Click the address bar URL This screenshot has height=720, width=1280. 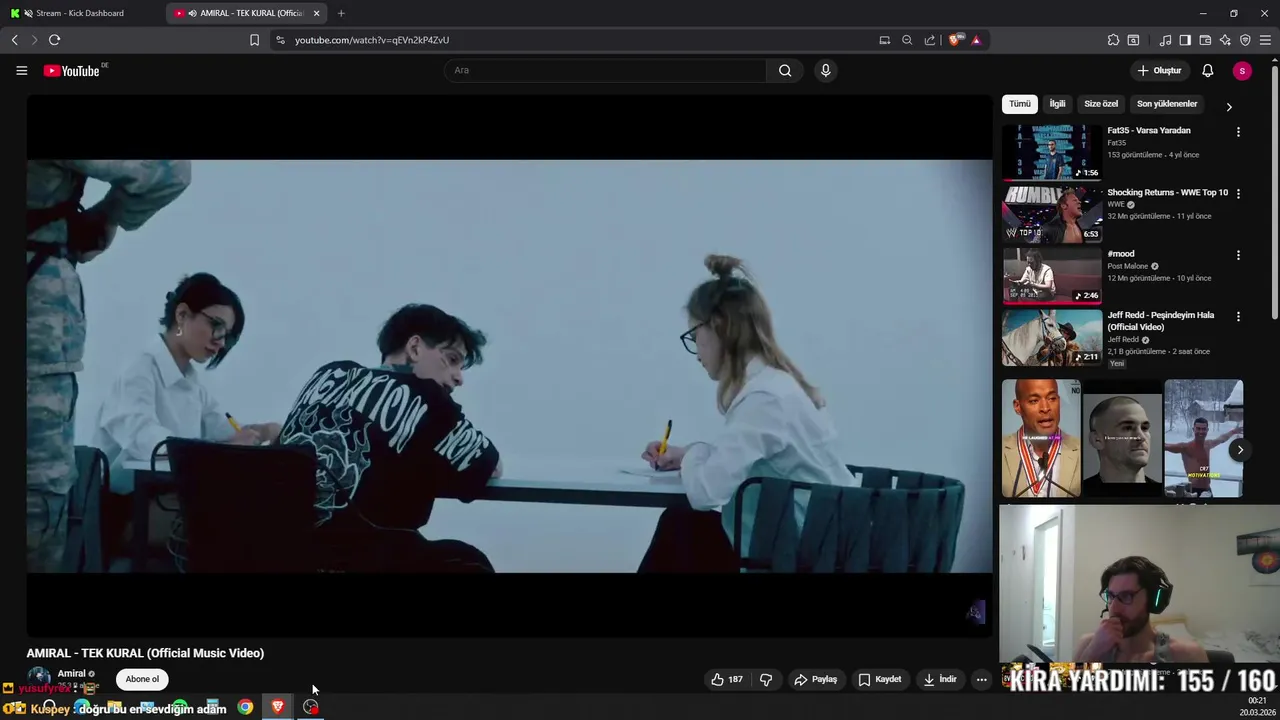[372, 40]
